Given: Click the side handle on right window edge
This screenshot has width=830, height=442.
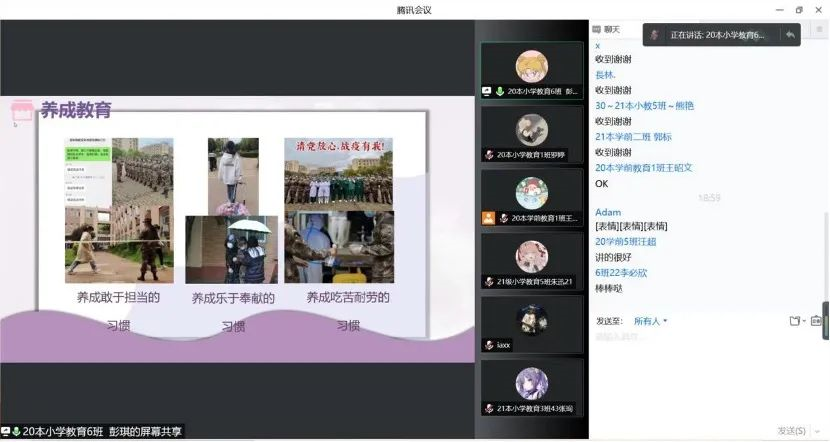Looking at the screenshot, I should click(825, 321).
